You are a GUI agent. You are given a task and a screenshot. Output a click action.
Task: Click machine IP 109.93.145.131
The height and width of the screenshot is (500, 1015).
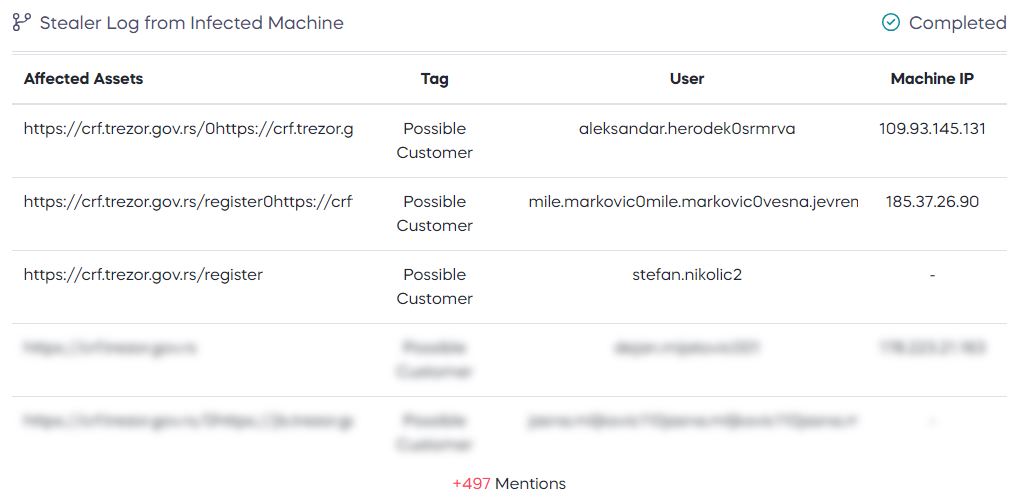coord(932,129)
